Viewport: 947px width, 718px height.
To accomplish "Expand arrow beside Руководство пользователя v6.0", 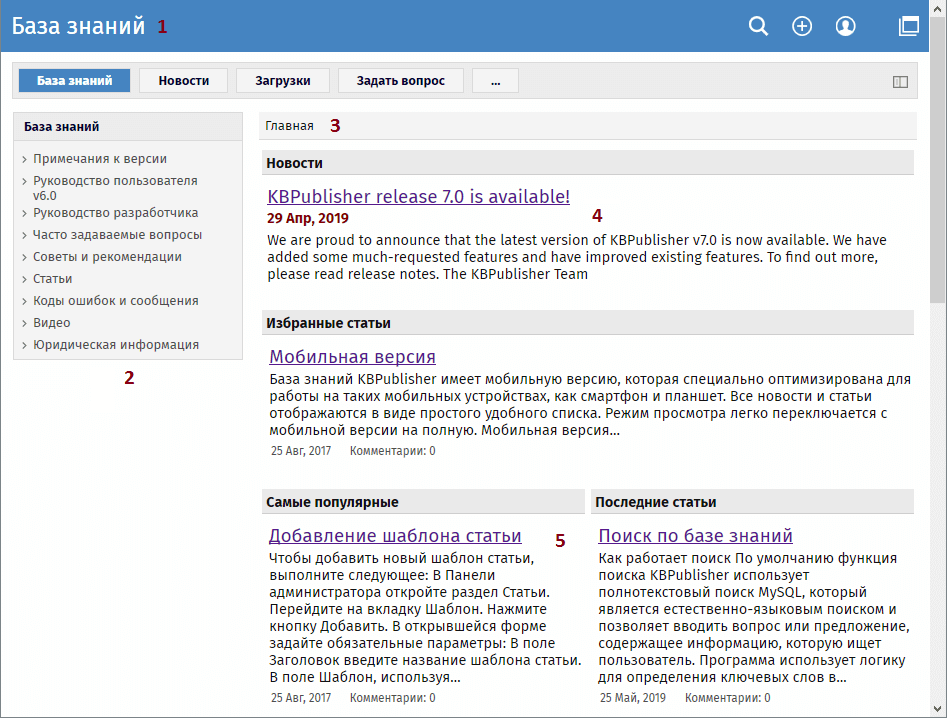I will tap(25, 181).
